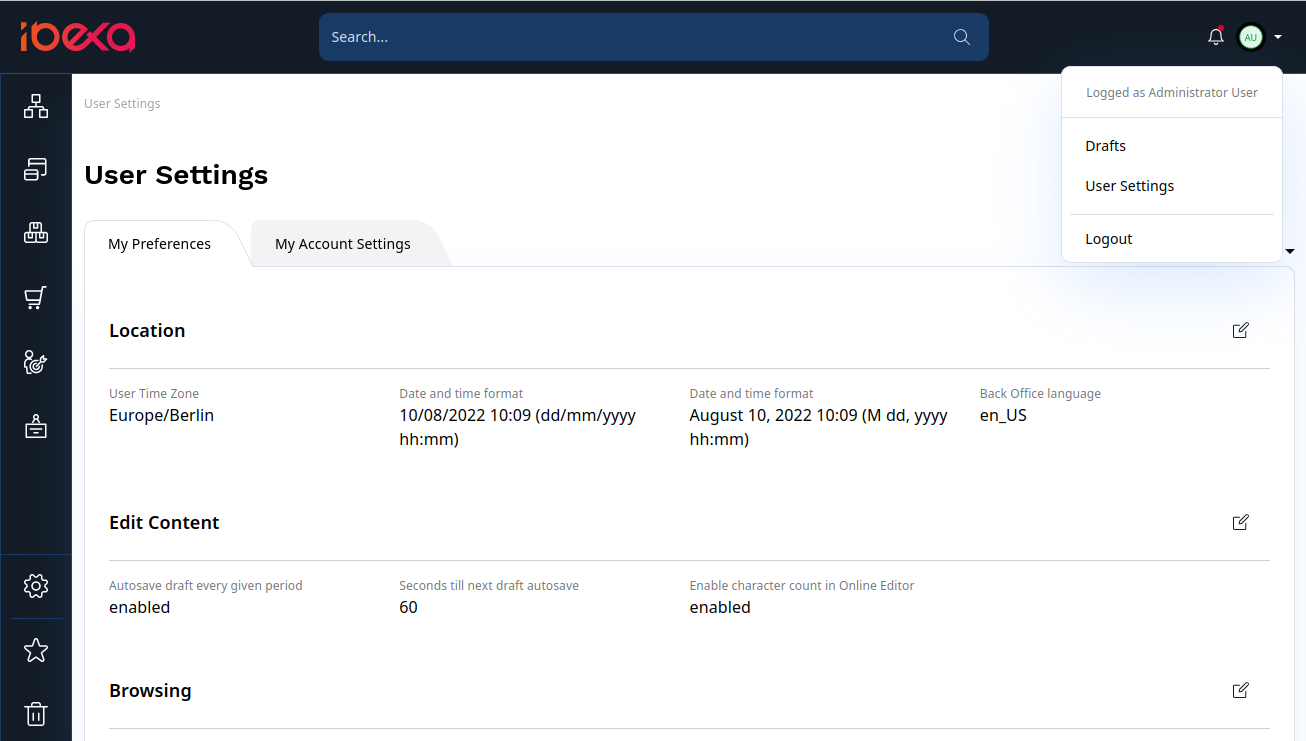Click the 'Logged as Administrator User' text
Viewport: 1306px width, 741px height.
(x=1172, y=92)
